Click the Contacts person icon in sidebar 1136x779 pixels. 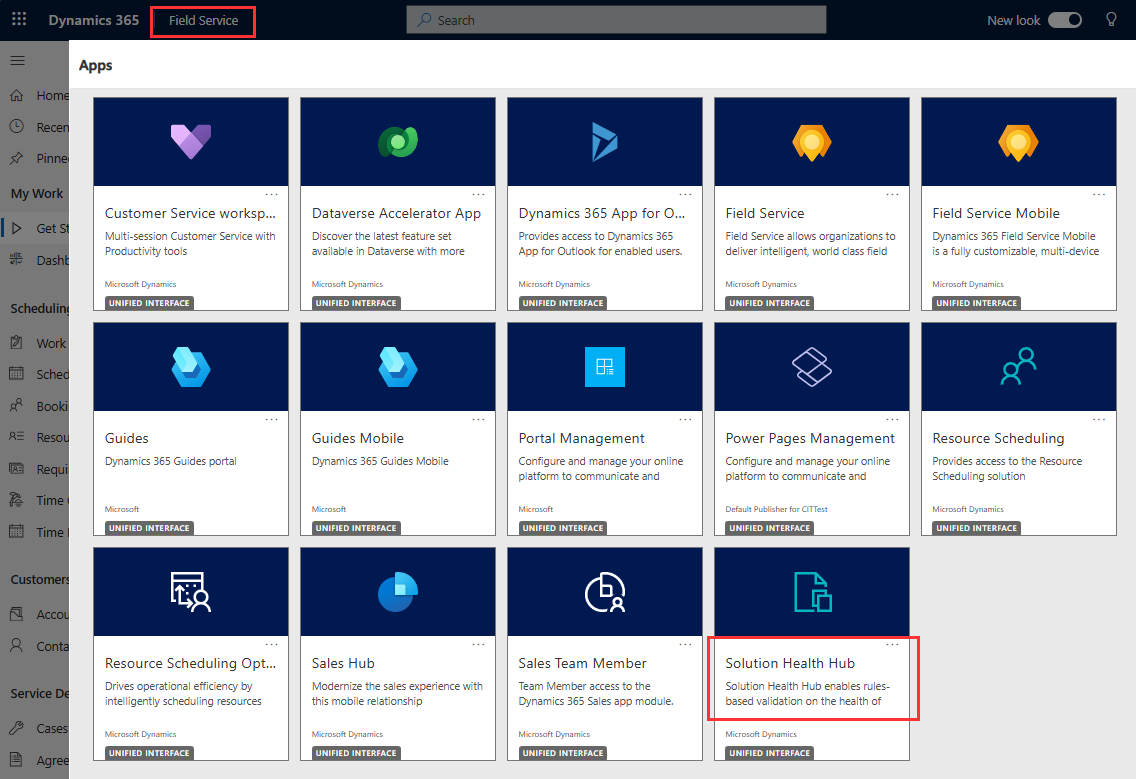17,646
